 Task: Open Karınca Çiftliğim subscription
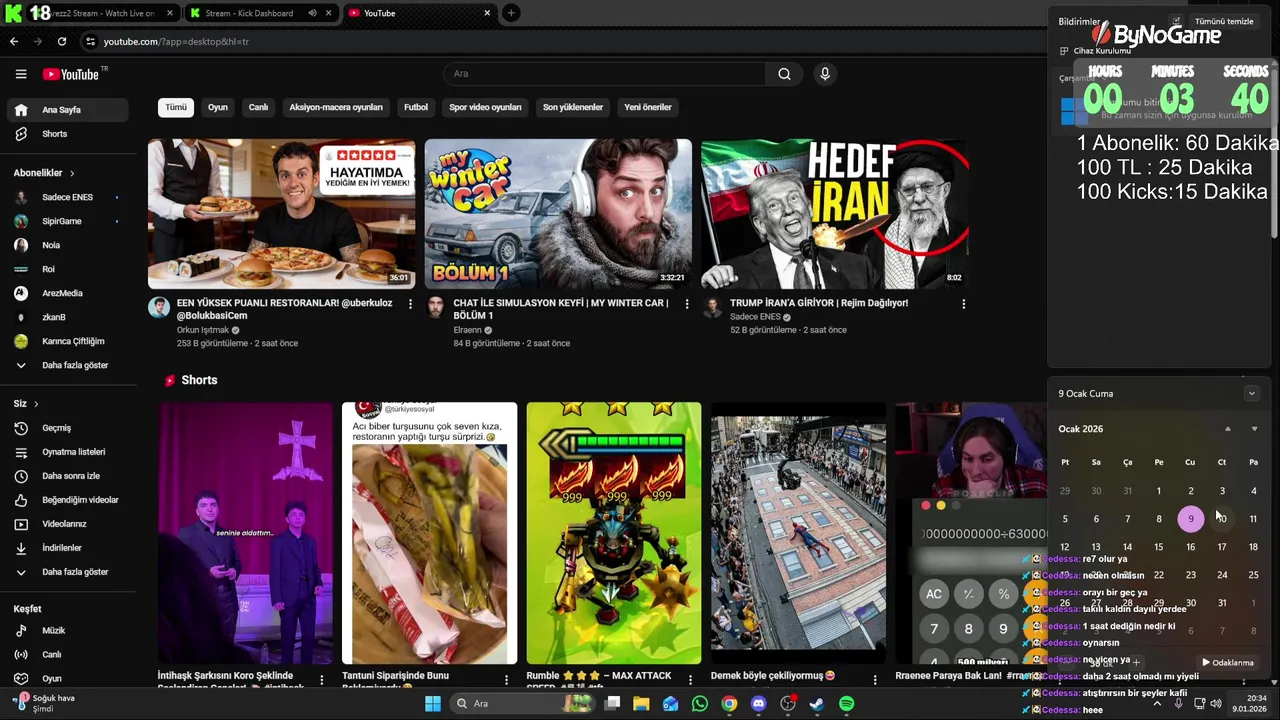(68, 341)
